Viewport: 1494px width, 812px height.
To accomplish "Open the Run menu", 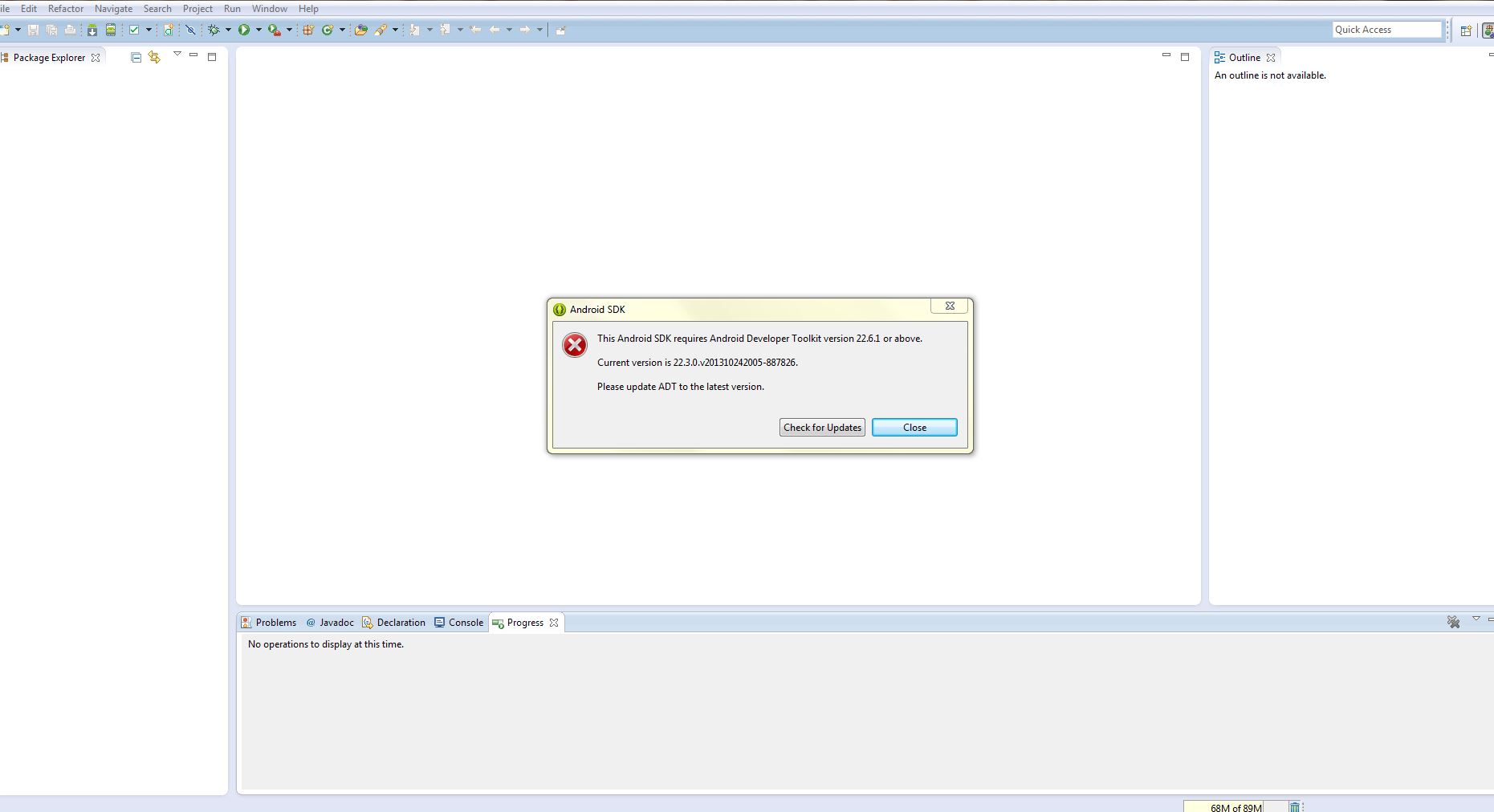I will (x=232, y=9).
